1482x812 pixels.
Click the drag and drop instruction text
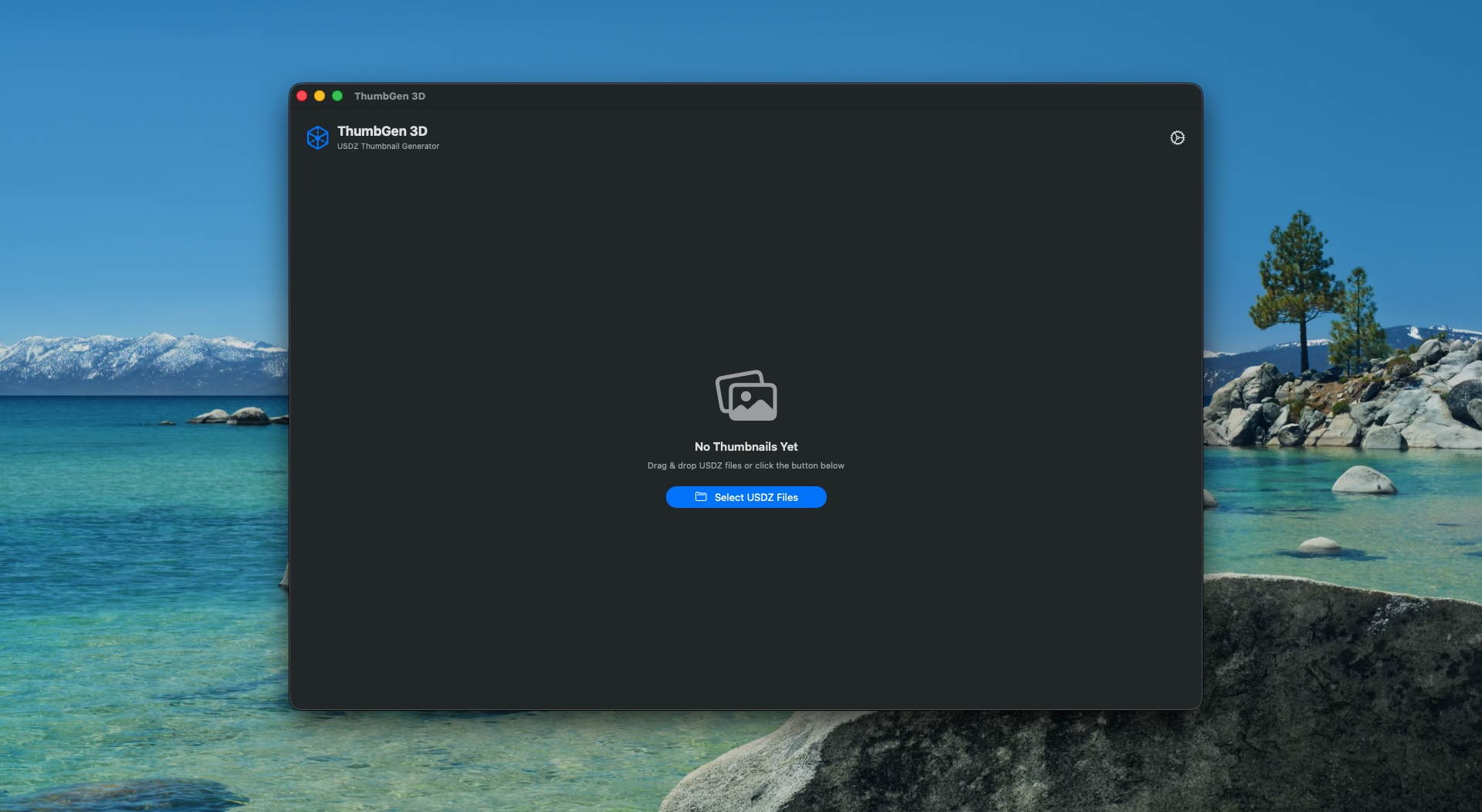coord(746,465)
